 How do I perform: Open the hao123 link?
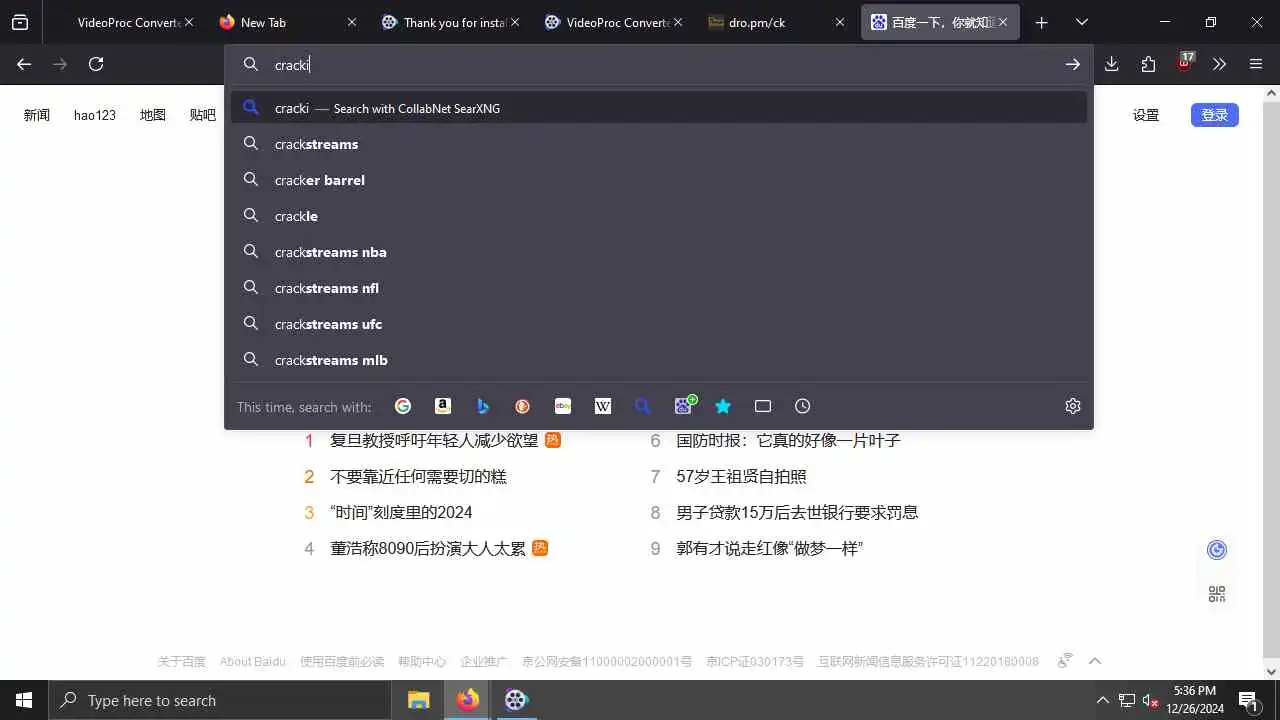pyautogui.click(x=95, y=115)
